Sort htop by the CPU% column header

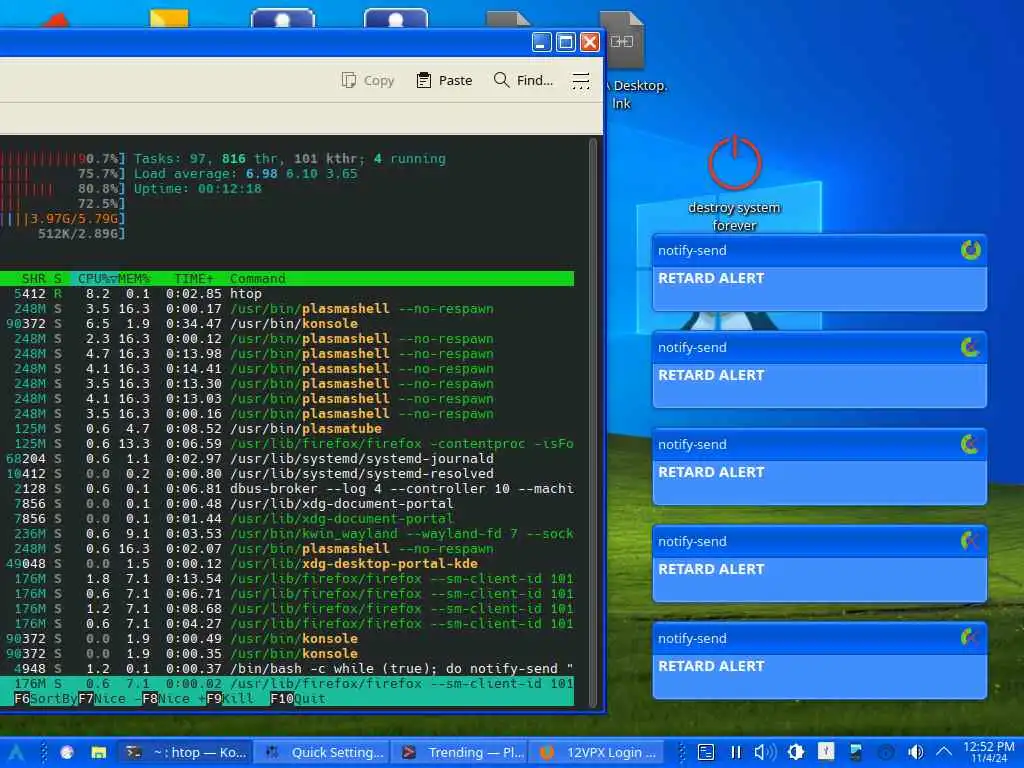pos(97,279)
